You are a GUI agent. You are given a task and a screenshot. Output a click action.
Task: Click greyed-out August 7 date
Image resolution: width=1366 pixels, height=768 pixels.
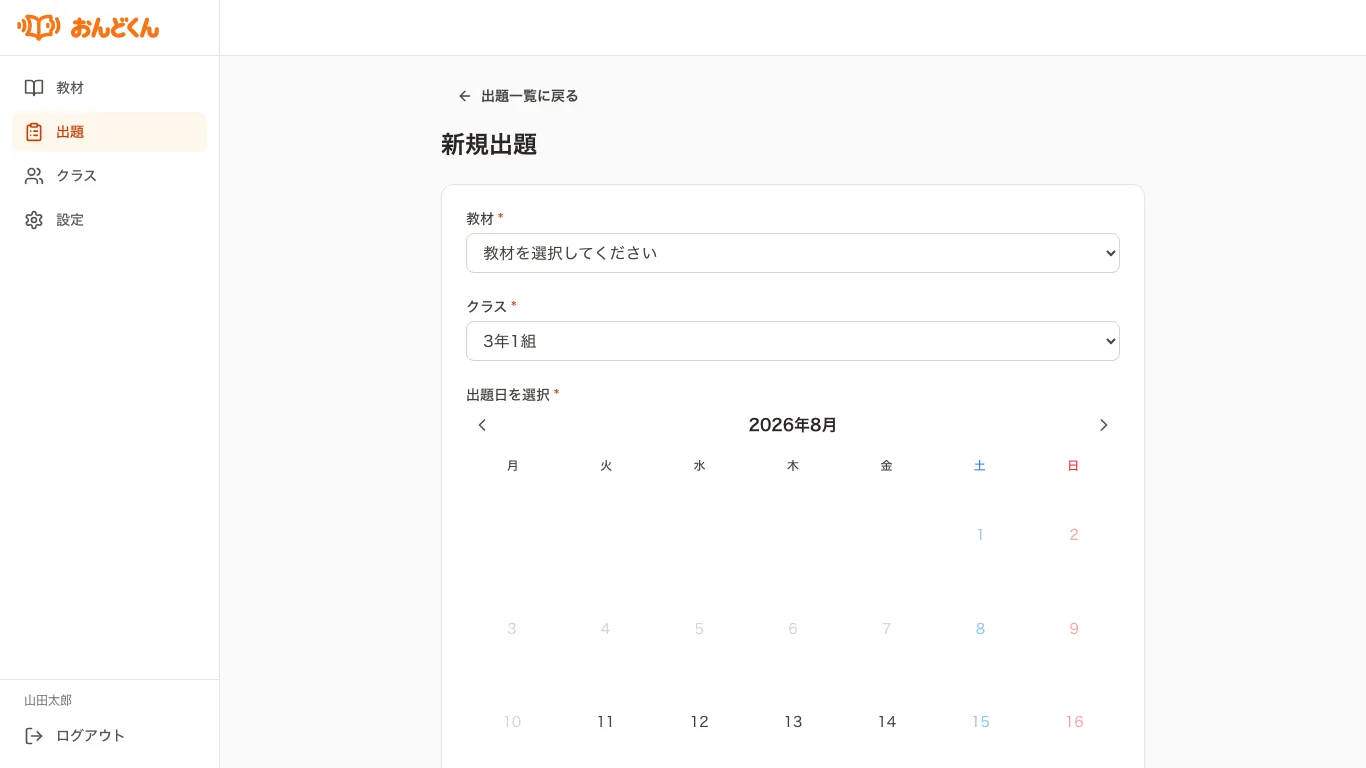[887, 629]
